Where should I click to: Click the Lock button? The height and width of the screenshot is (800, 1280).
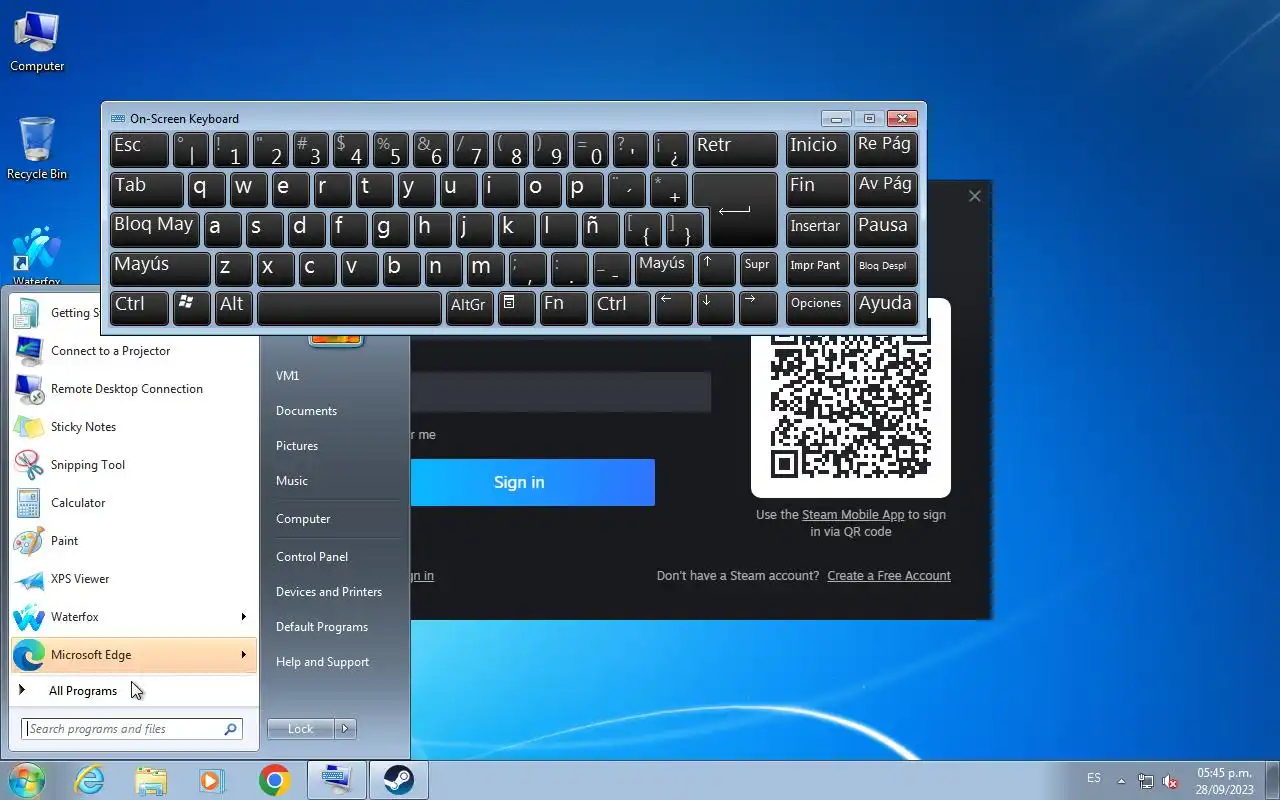click(301, 729)
